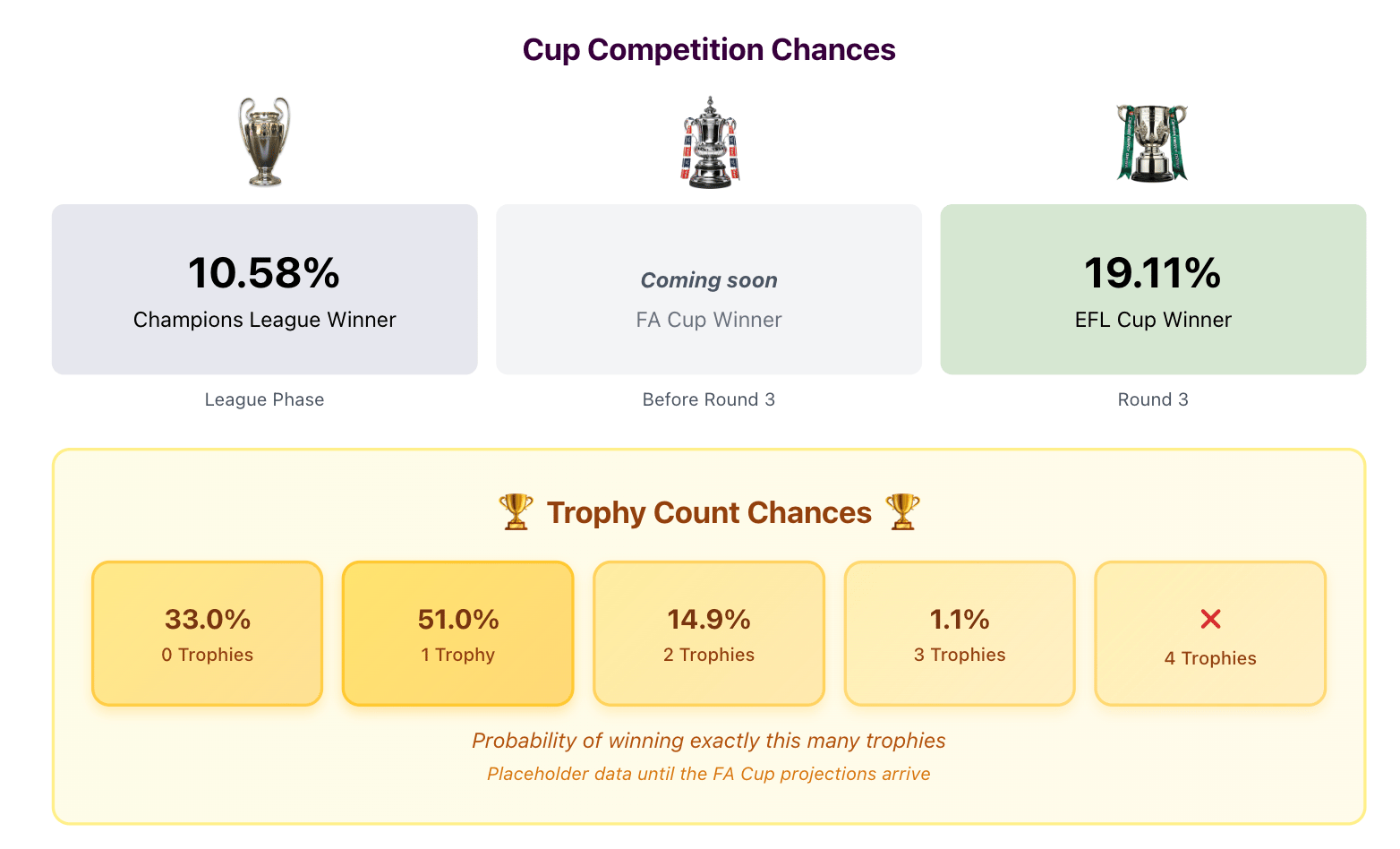Click the Trophy Count Chances heading
Viewport: 1400px width, 849px height.
click(x=709, y=512)
